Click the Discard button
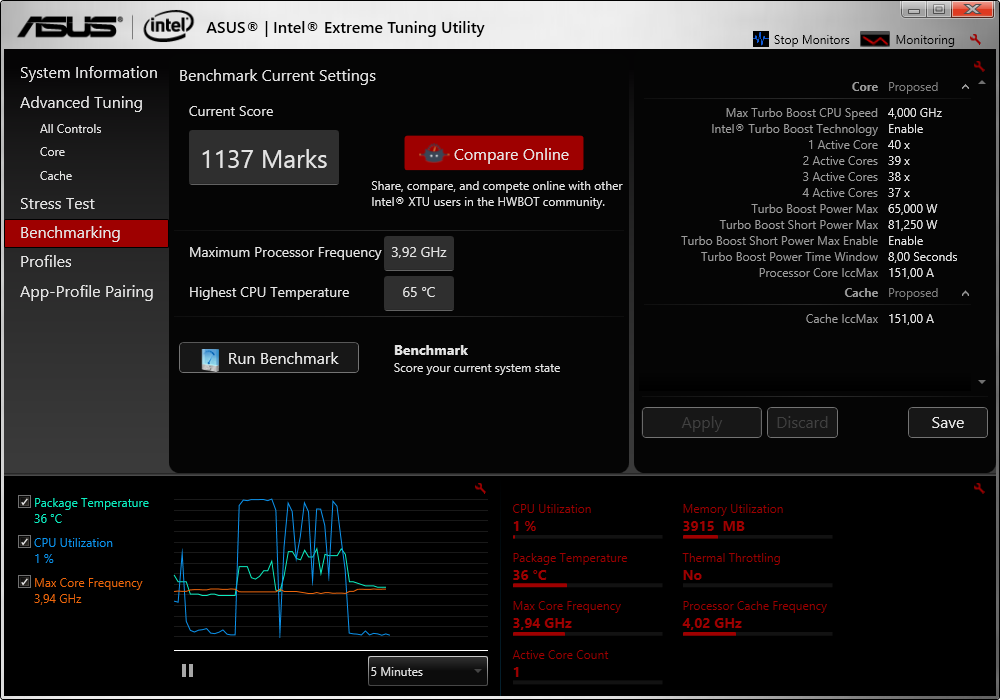 click(802, 423)
